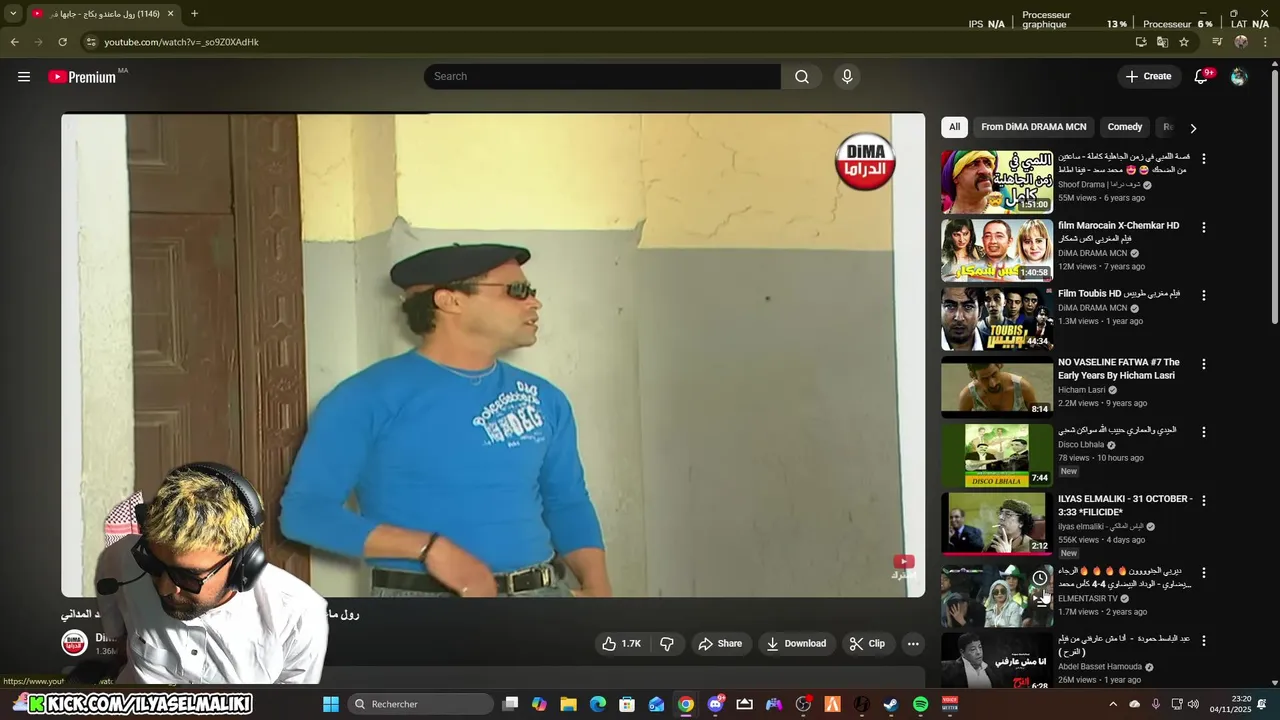Image resolution: width=1280 pixels, height=720 pixels.
Task: Translate this page icon
Action: click(x=1162, y=42)
